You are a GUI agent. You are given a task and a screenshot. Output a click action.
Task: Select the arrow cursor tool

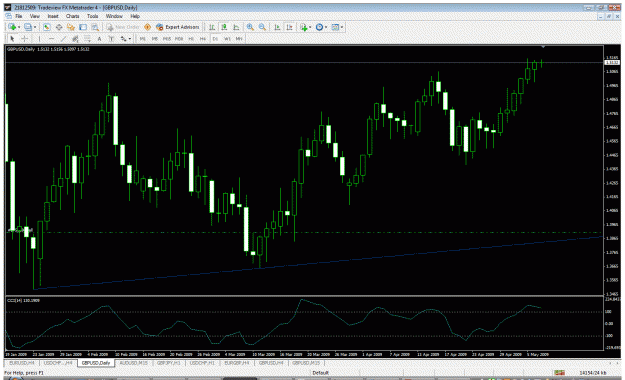[x=12, y=39]
